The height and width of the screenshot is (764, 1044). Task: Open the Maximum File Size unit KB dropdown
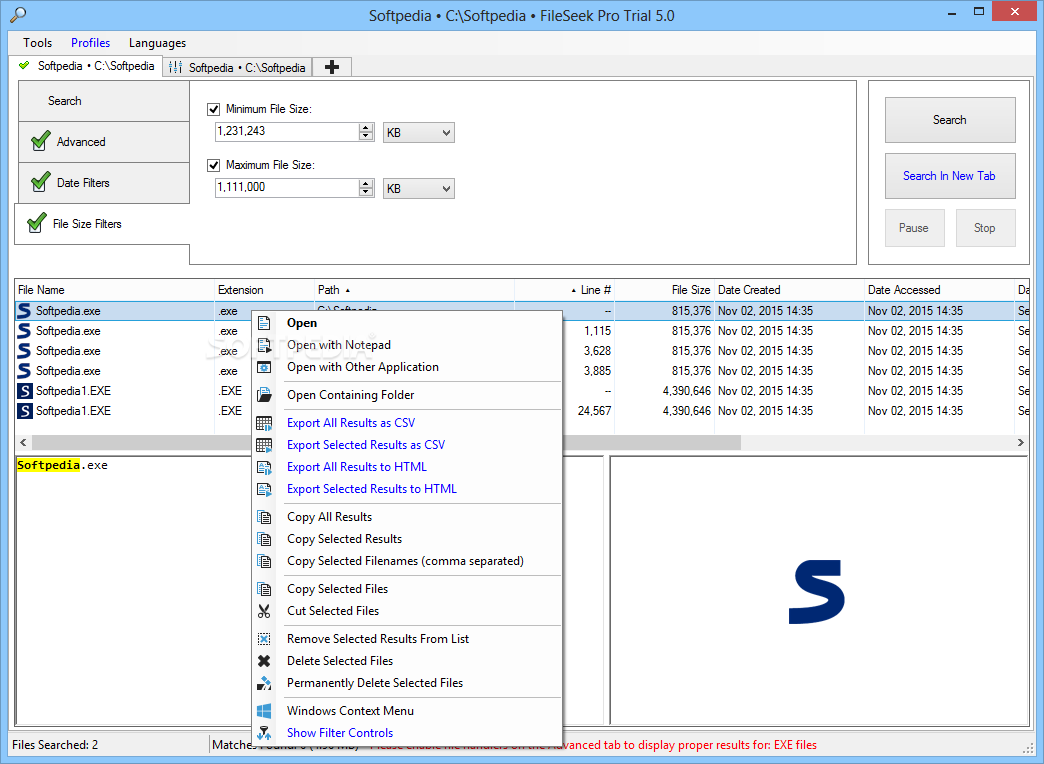coord(419,189)
